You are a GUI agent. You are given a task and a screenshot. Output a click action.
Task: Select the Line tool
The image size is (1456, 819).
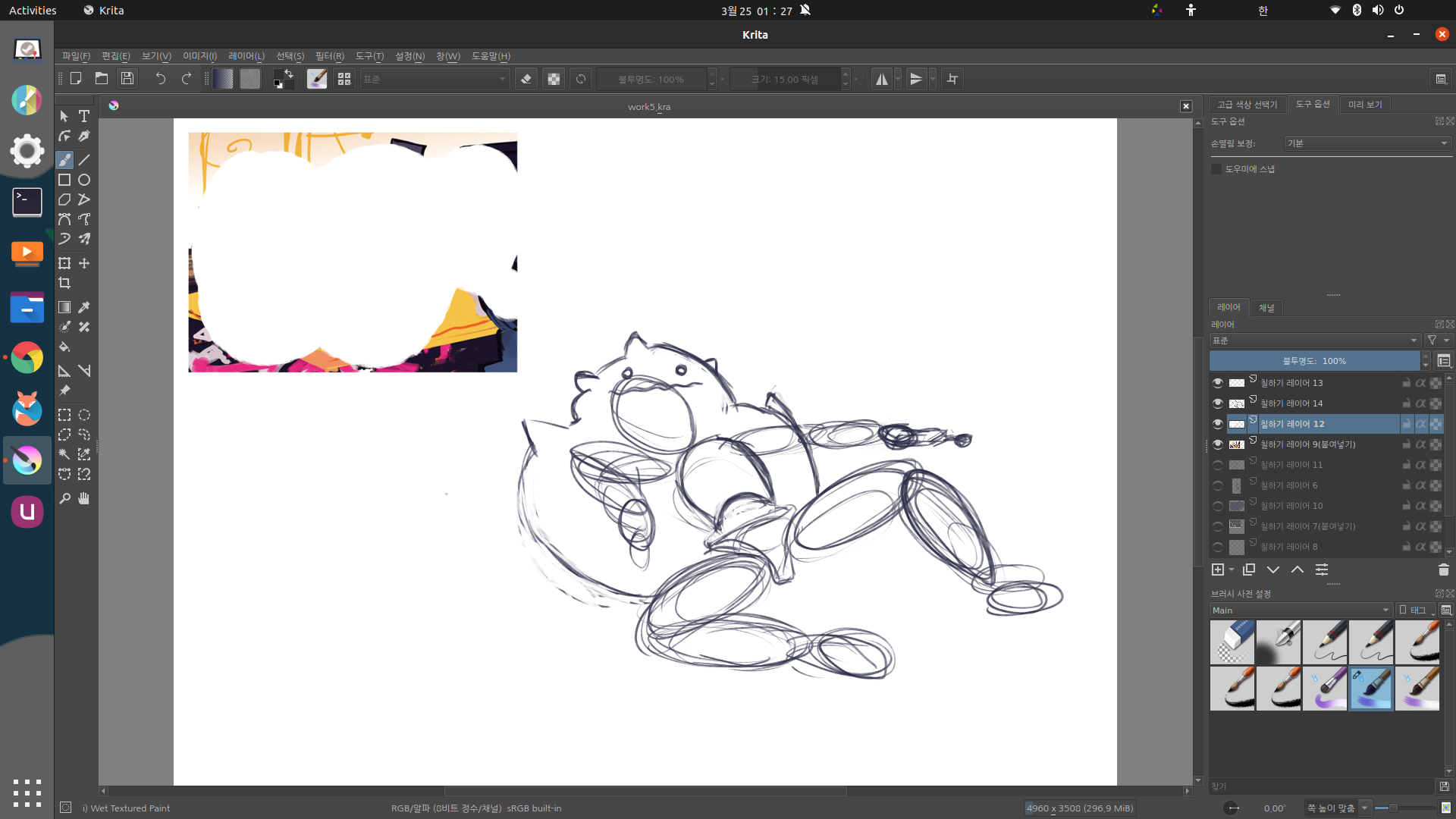84,160
